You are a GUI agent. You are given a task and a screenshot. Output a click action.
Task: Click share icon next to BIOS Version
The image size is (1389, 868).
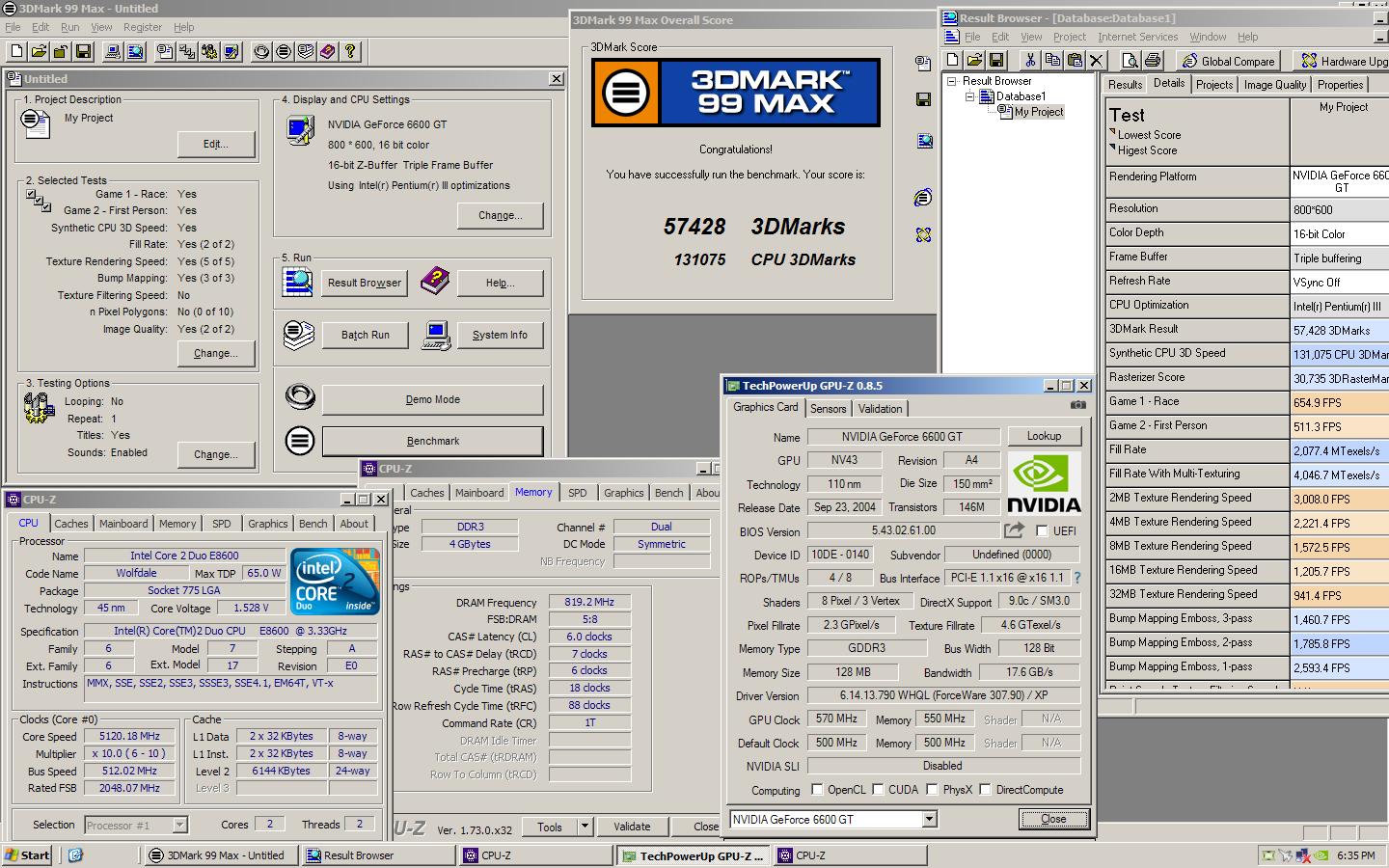(x=1014, y=530)
